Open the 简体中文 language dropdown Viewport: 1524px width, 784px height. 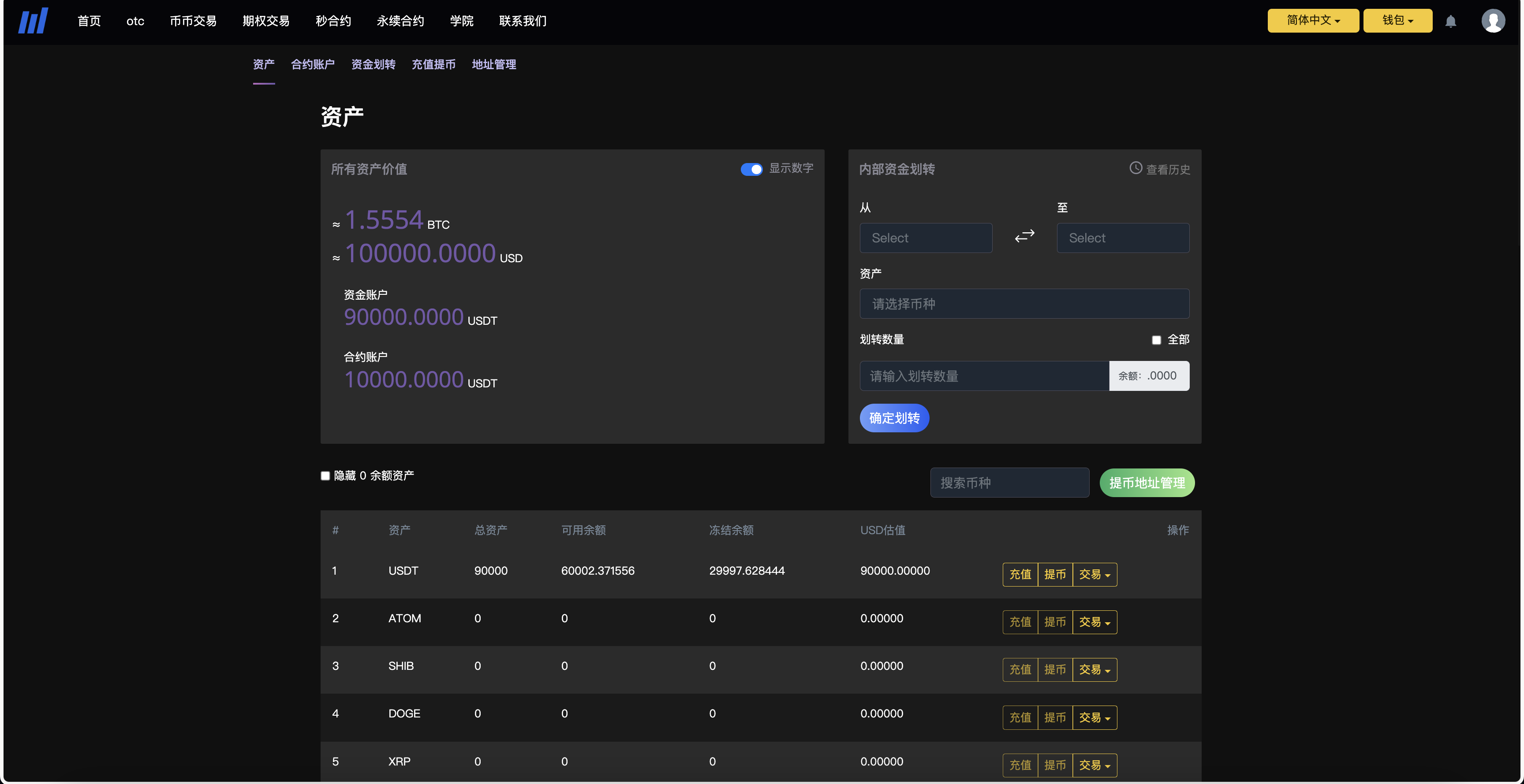click(x=1313, y=21)
